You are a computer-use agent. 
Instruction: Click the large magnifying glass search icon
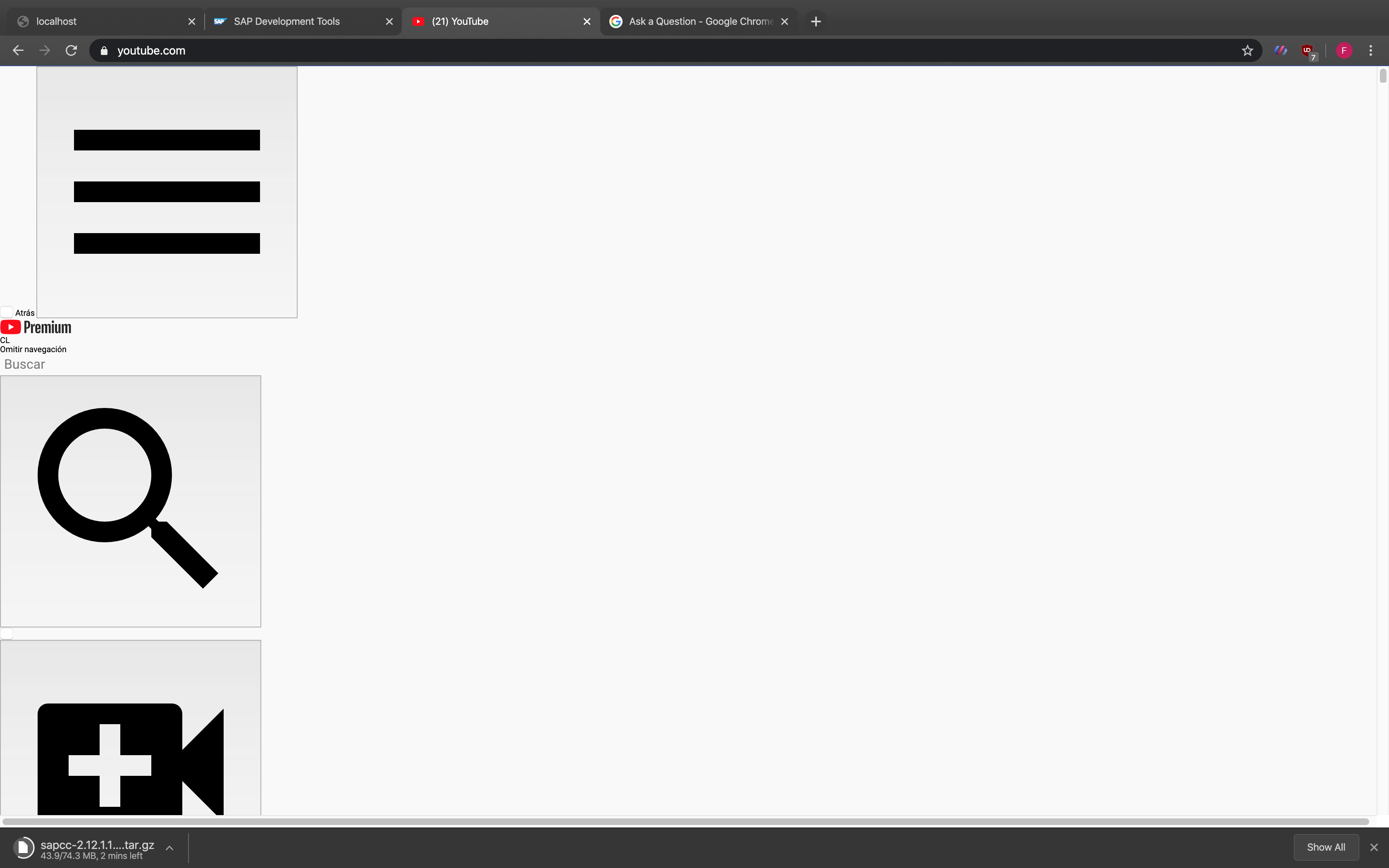point(130,501)
